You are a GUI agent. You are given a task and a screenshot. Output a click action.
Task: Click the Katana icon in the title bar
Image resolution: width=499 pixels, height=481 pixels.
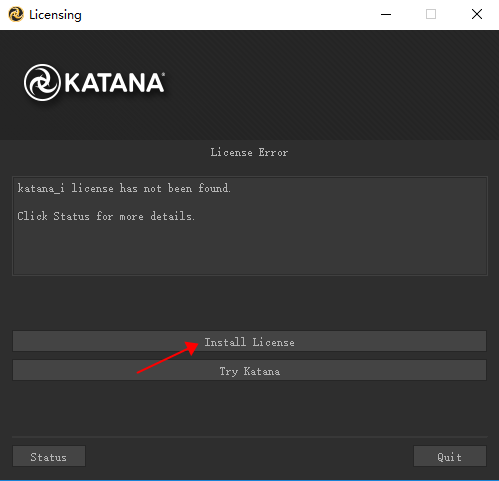tap(16, 14)
